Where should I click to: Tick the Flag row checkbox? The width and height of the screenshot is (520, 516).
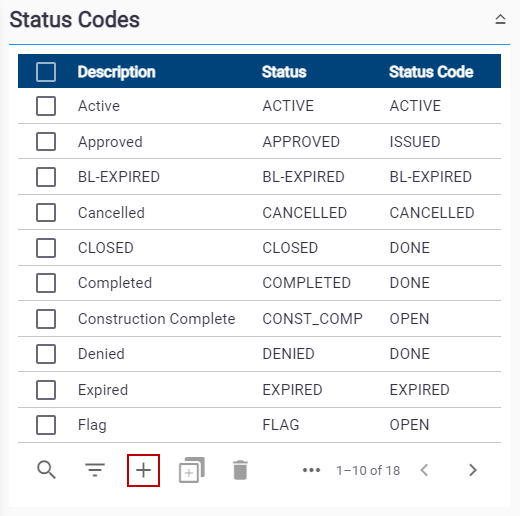click(x=46, y=425)
